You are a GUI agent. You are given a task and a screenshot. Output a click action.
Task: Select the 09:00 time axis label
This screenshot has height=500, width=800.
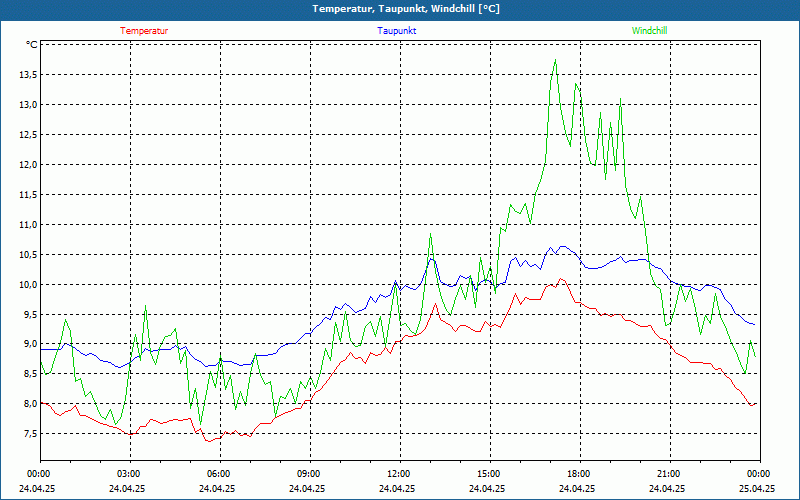[308, 474]
